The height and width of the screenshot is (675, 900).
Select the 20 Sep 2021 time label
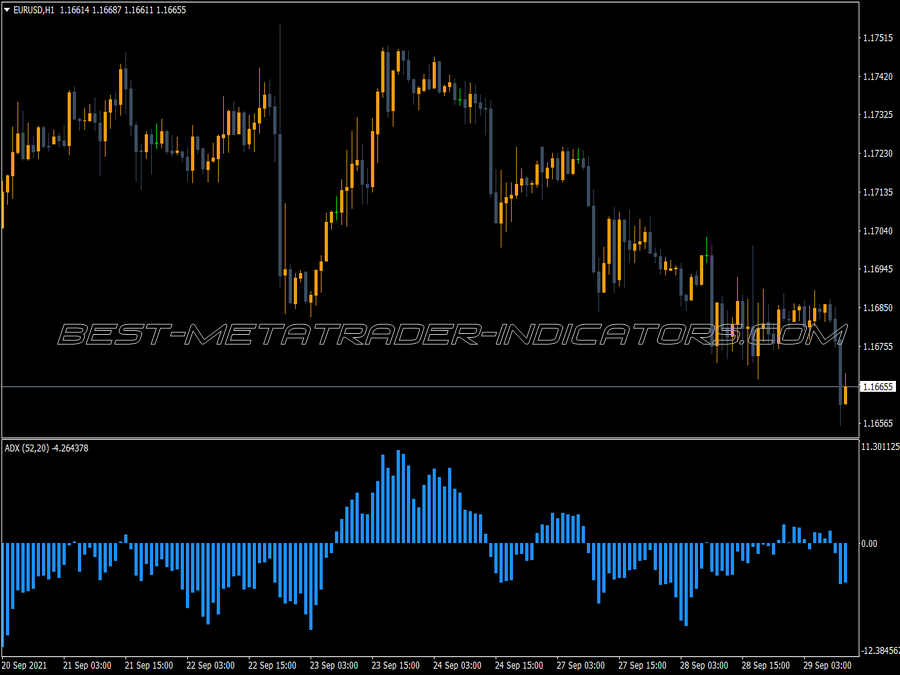click(25, 665)
